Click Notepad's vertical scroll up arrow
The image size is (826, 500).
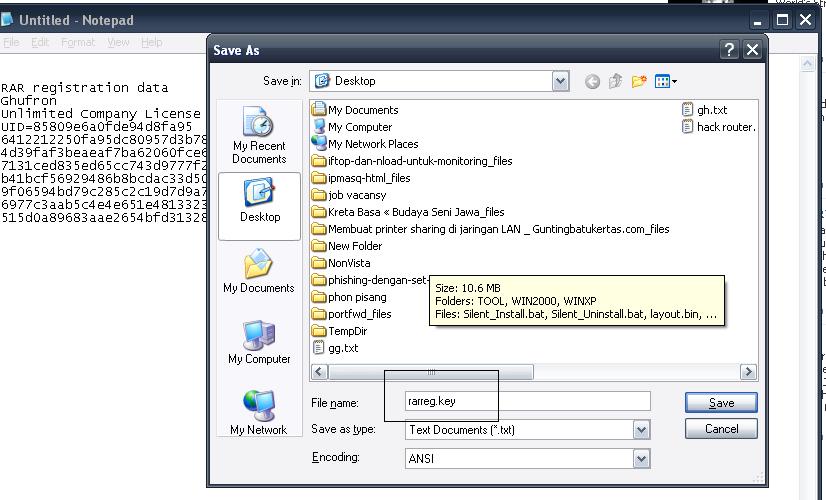pos(808,64)
